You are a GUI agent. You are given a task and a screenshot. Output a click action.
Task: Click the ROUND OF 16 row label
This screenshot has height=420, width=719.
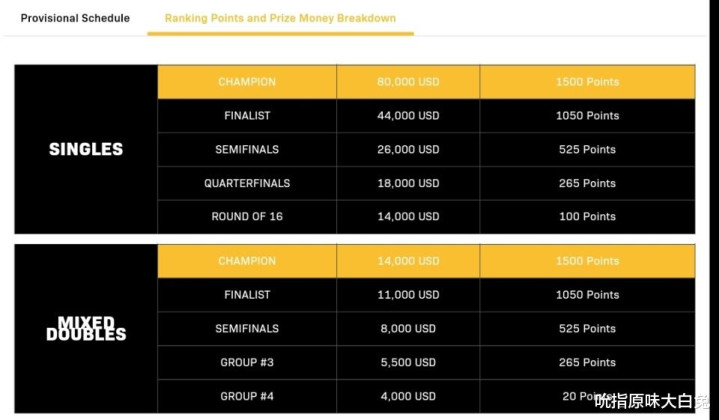(247, 216)
